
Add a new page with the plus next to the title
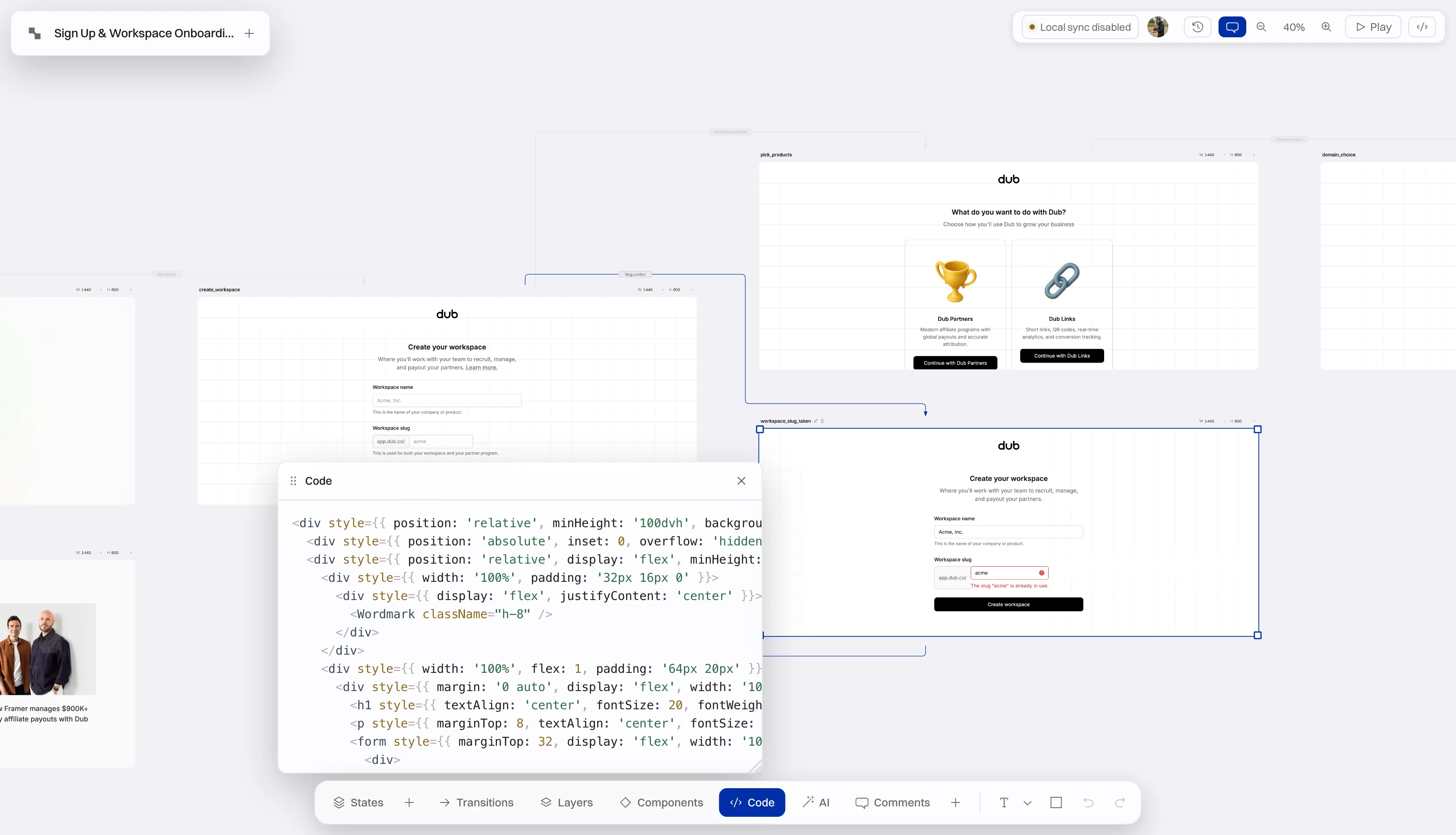point(249,33)
